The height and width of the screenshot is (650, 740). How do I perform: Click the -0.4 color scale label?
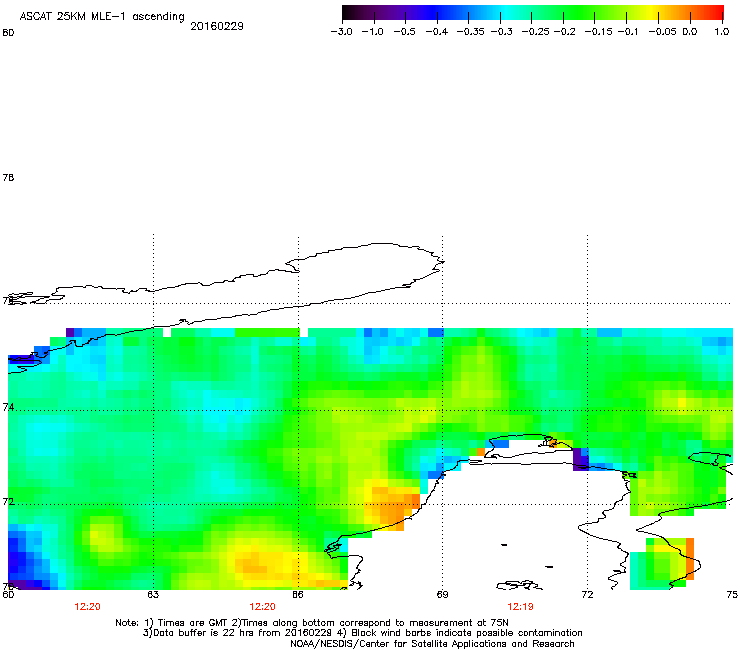(437, 32)
